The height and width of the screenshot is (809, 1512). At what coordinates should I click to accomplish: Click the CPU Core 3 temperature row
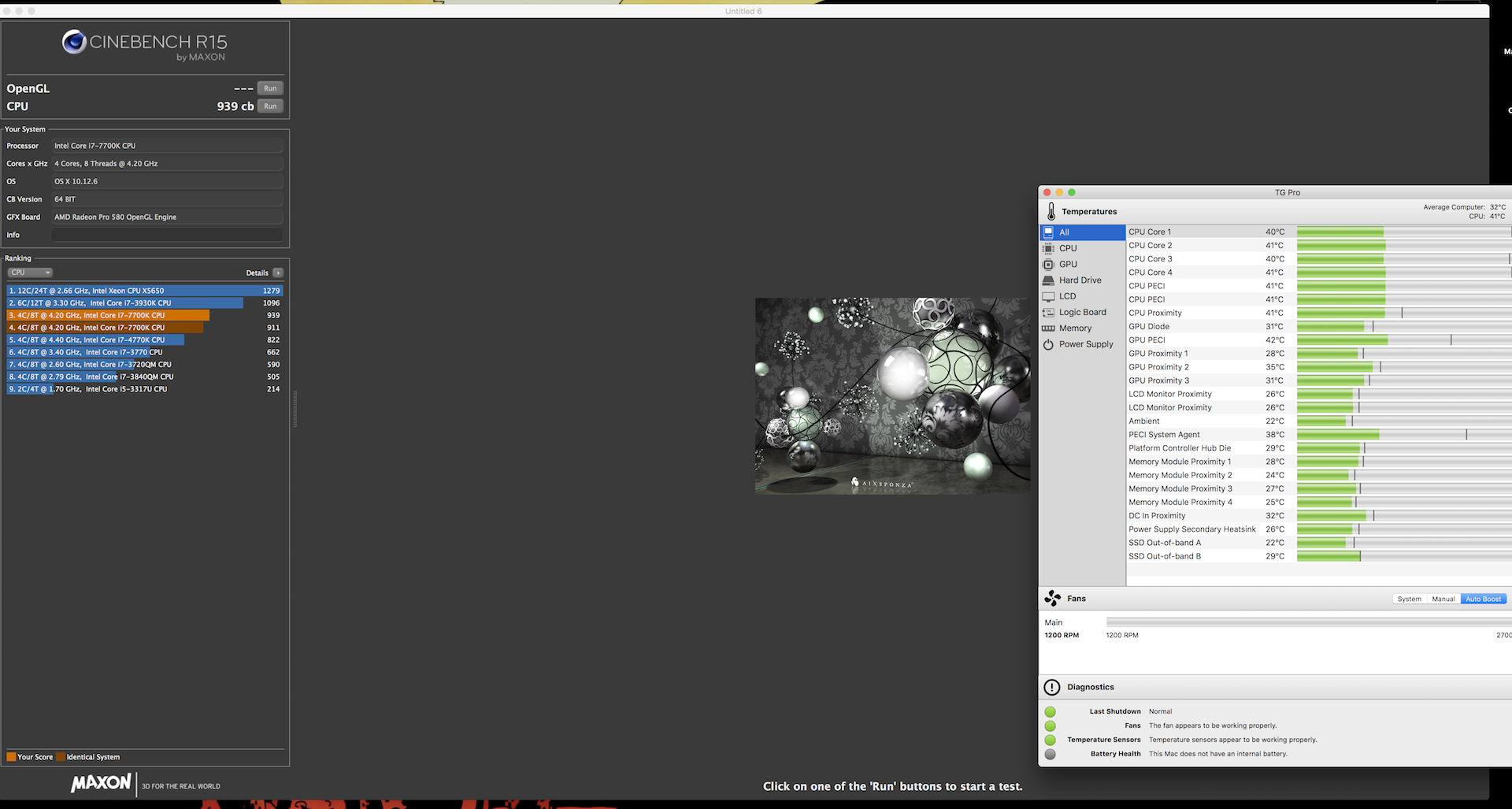pyautogui.click(x=1319, y=258)
